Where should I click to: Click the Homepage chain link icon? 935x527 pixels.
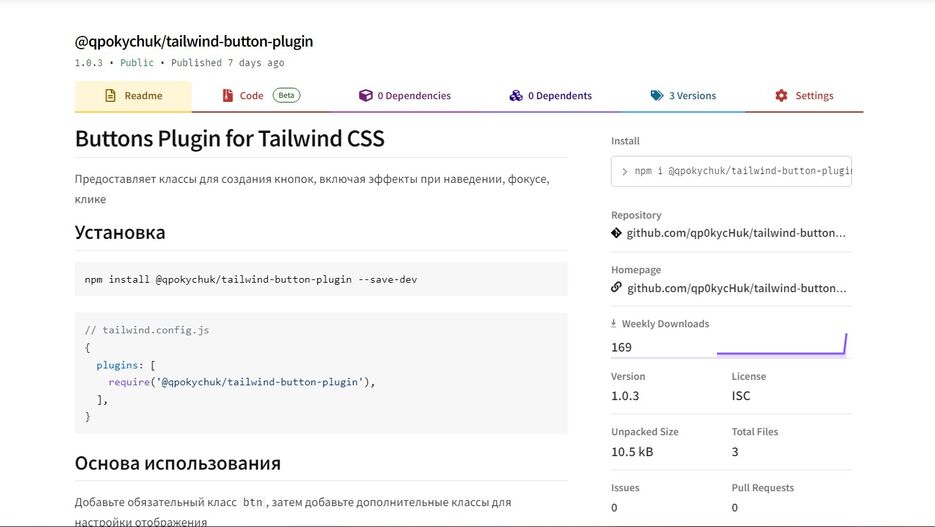(x=617, y=287)
